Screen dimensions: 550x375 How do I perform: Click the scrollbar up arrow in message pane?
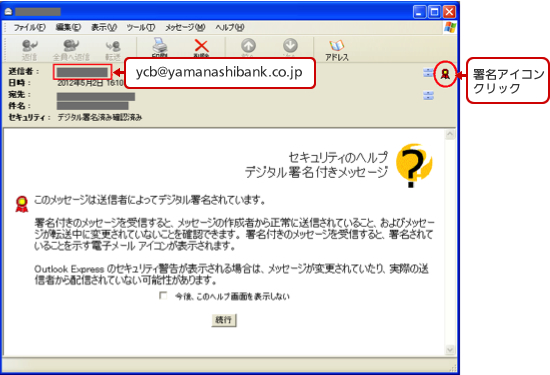pos(450,134)
